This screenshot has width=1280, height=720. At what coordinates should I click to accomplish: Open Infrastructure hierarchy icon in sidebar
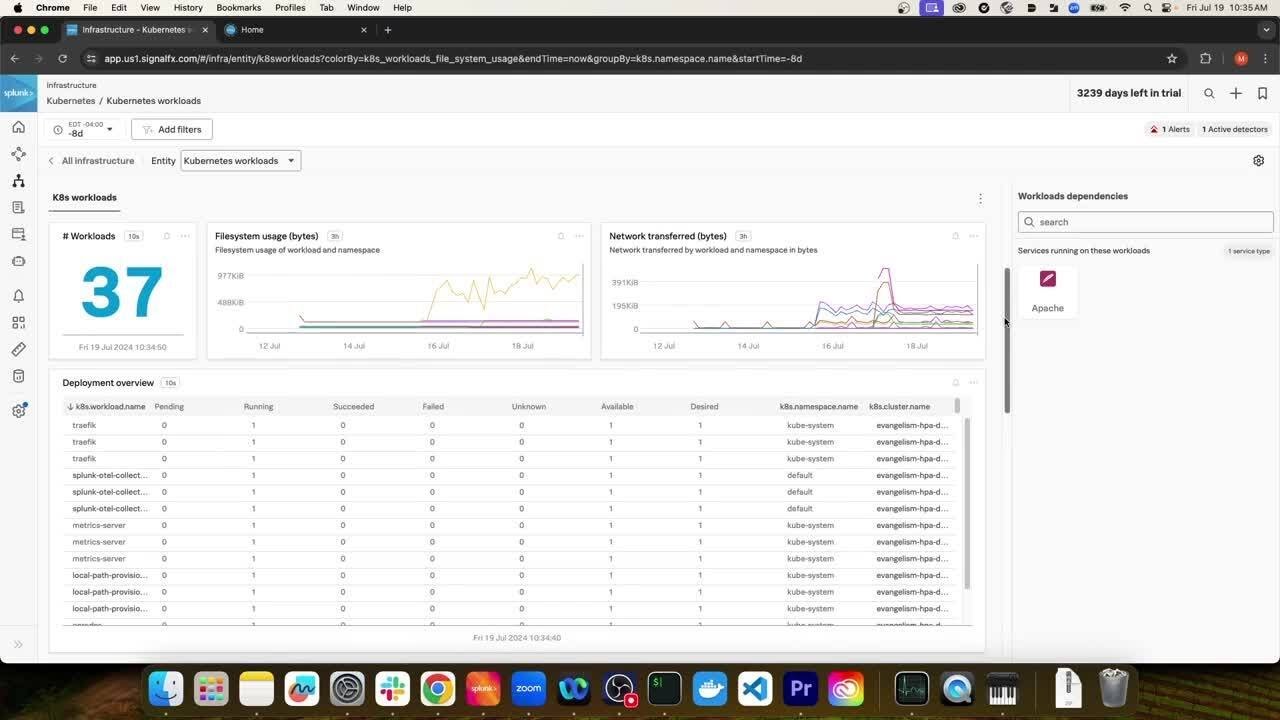[x=18, y=181]
